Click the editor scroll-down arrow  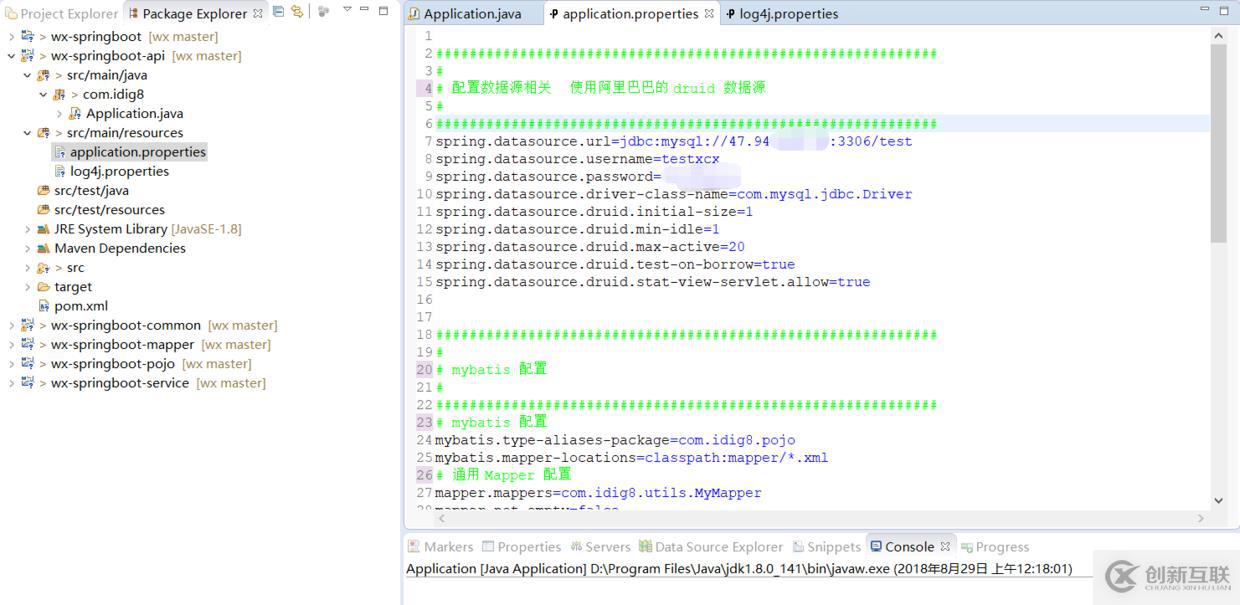click(1218, 500)
